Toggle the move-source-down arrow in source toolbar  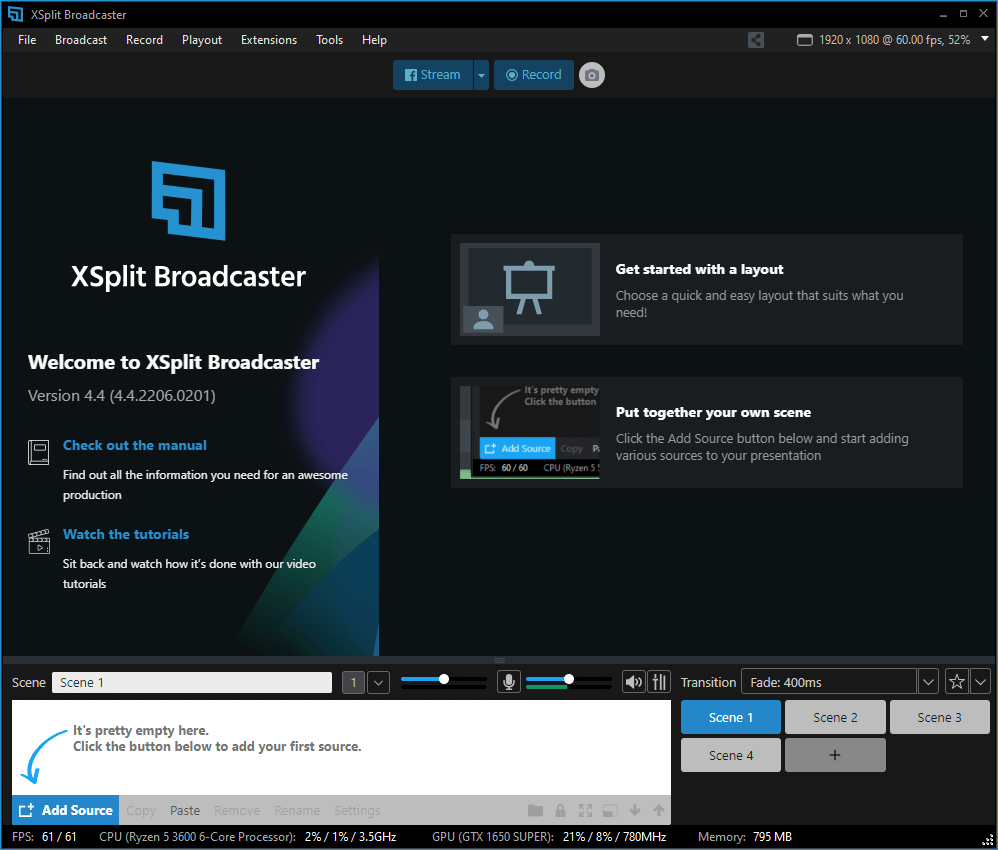635,810
